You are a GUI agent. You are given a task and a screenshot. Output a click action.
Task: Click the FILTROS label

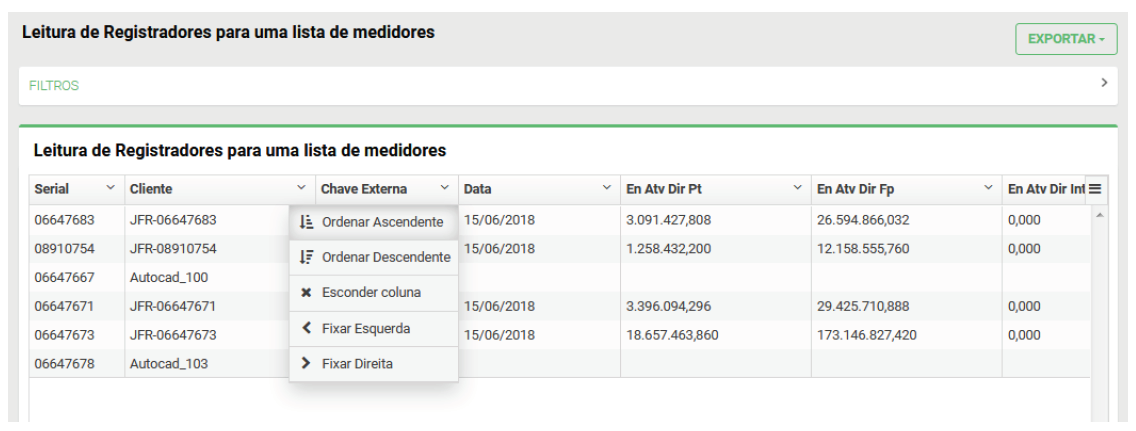(x=54, y=86)
